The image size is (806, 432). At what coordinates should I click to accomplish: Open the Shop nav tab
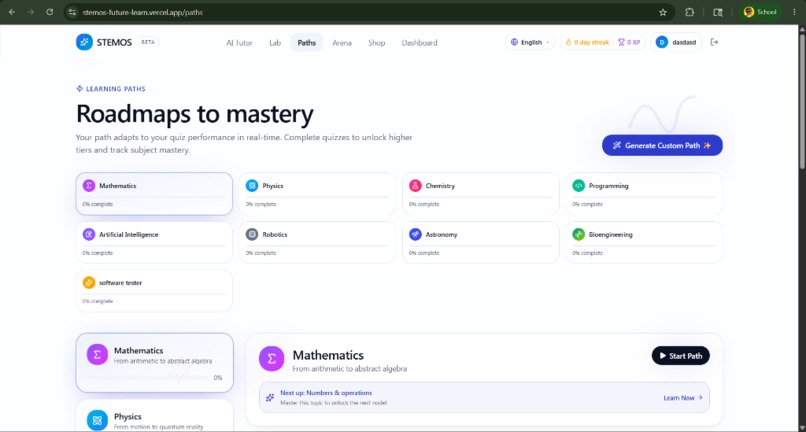[376, 43]
